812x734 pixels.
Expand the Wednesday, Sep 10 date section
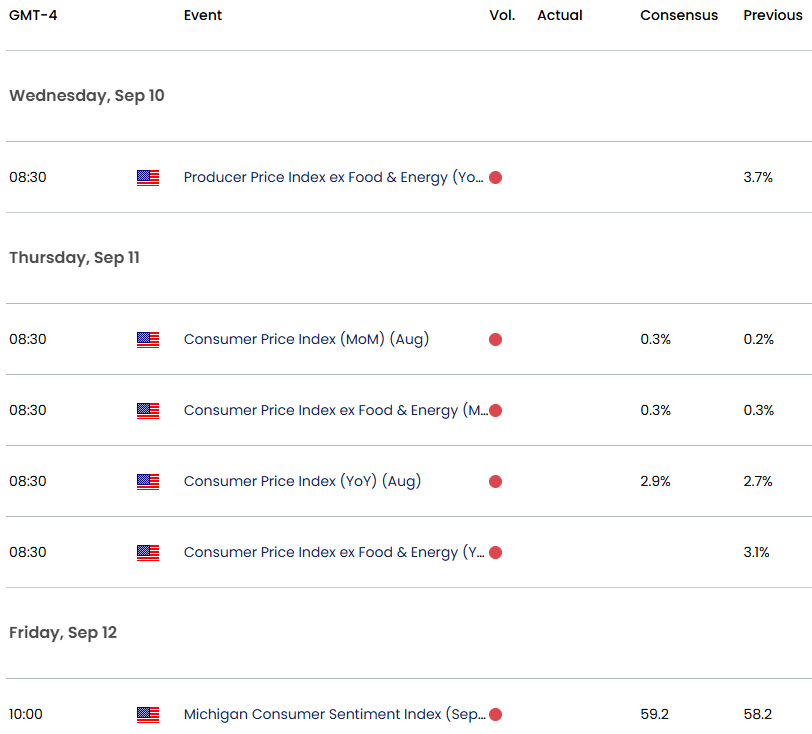87,96
